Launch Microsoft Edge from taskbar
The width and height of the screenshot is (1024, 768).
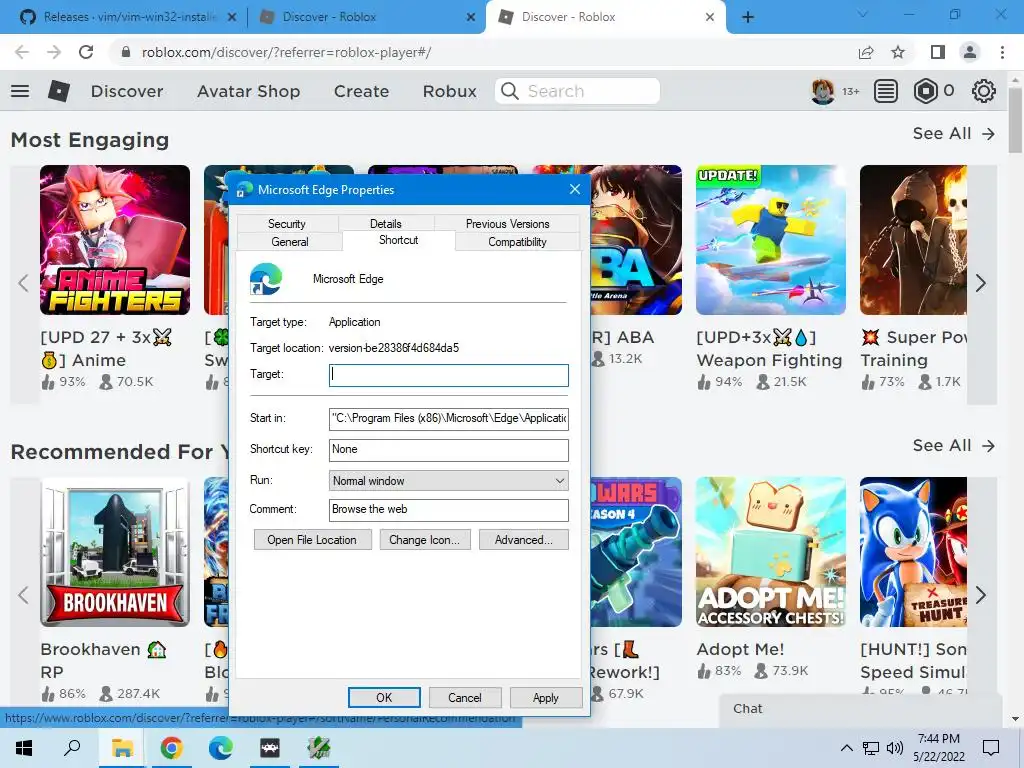pyautogui.click(x=221, y=748)
